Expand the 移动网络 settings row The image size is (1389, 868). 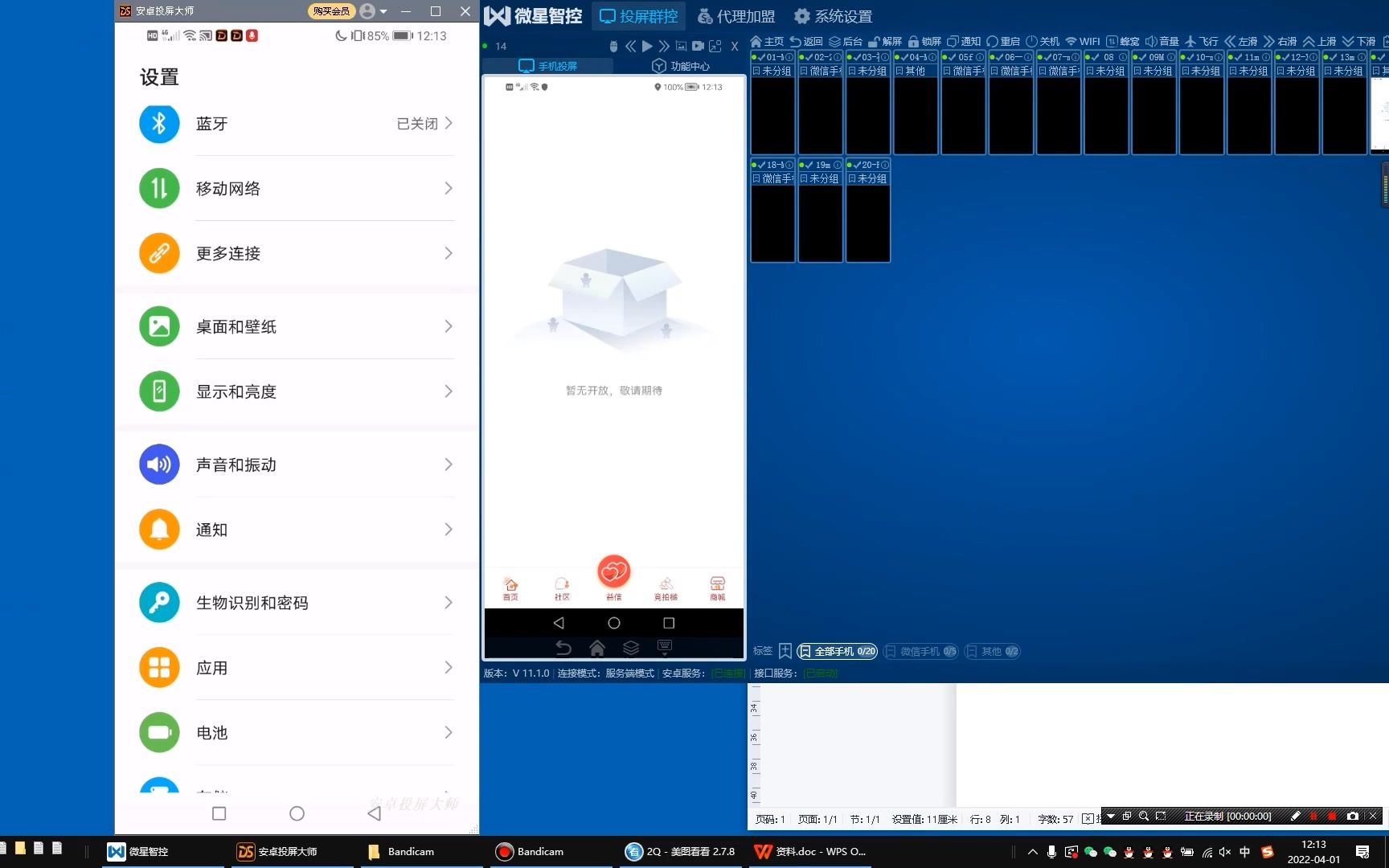tap(297, 188)
